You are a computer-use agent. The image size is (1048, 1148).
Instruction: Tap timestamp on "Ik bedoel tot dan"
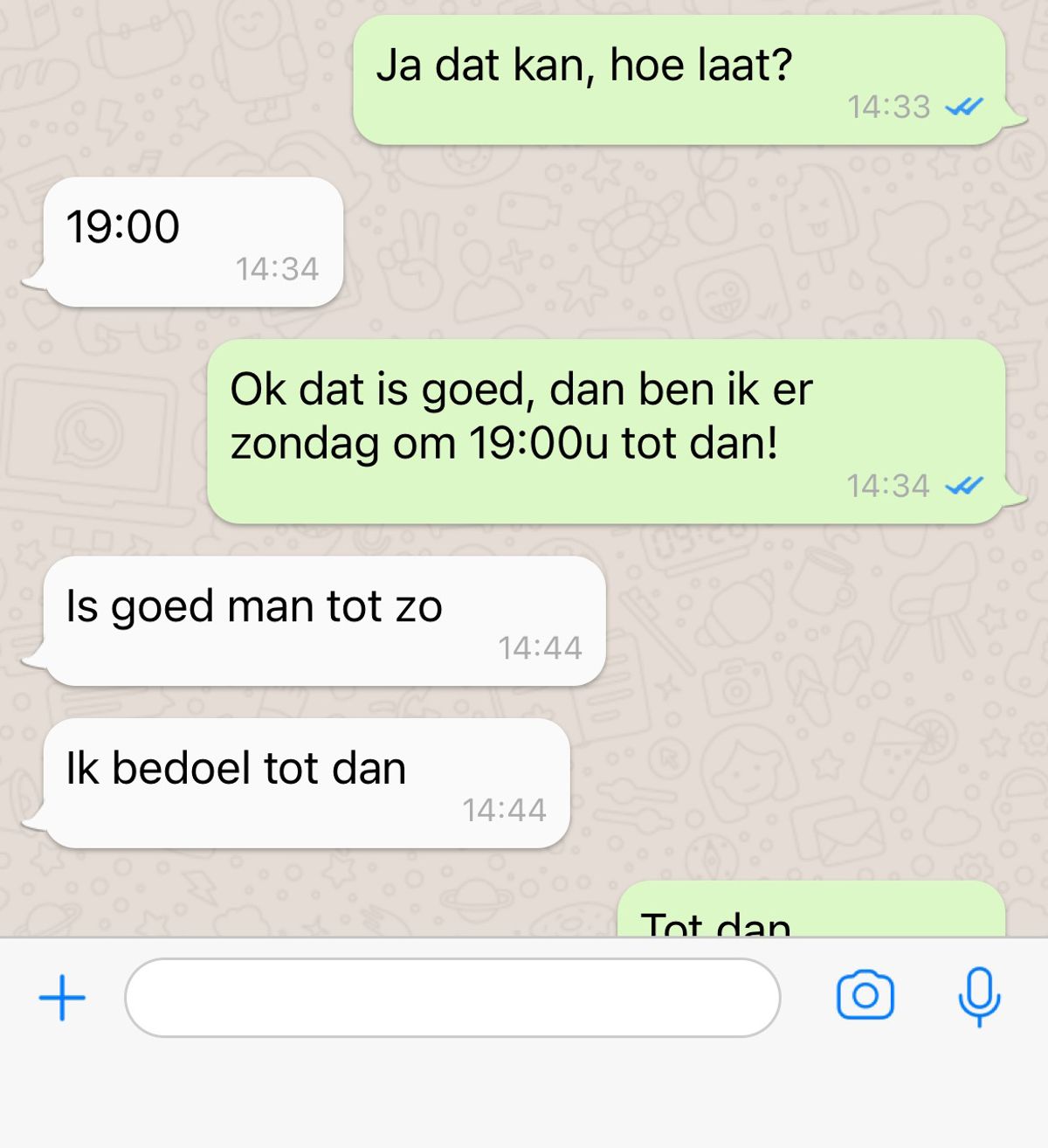pos(504,810)
